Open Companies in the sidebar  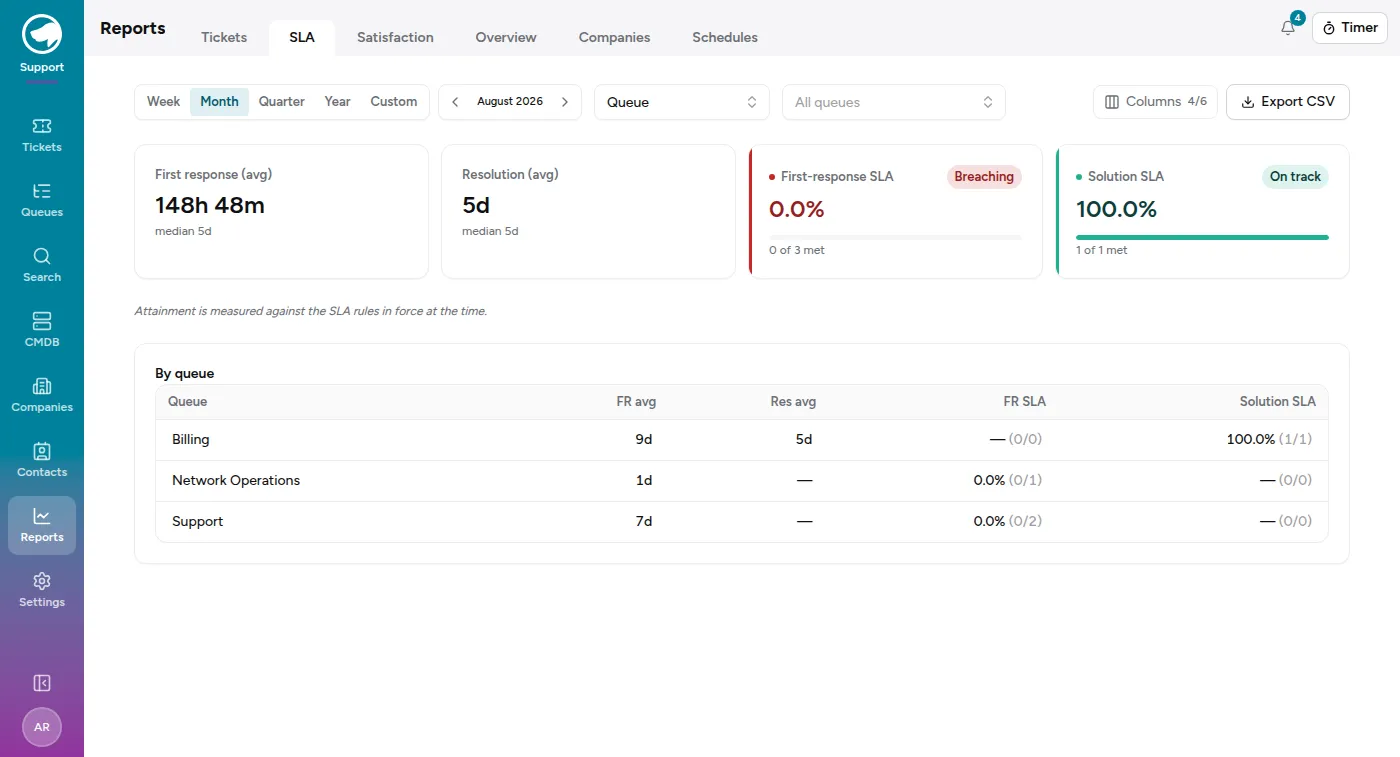(x=42, y=395)
